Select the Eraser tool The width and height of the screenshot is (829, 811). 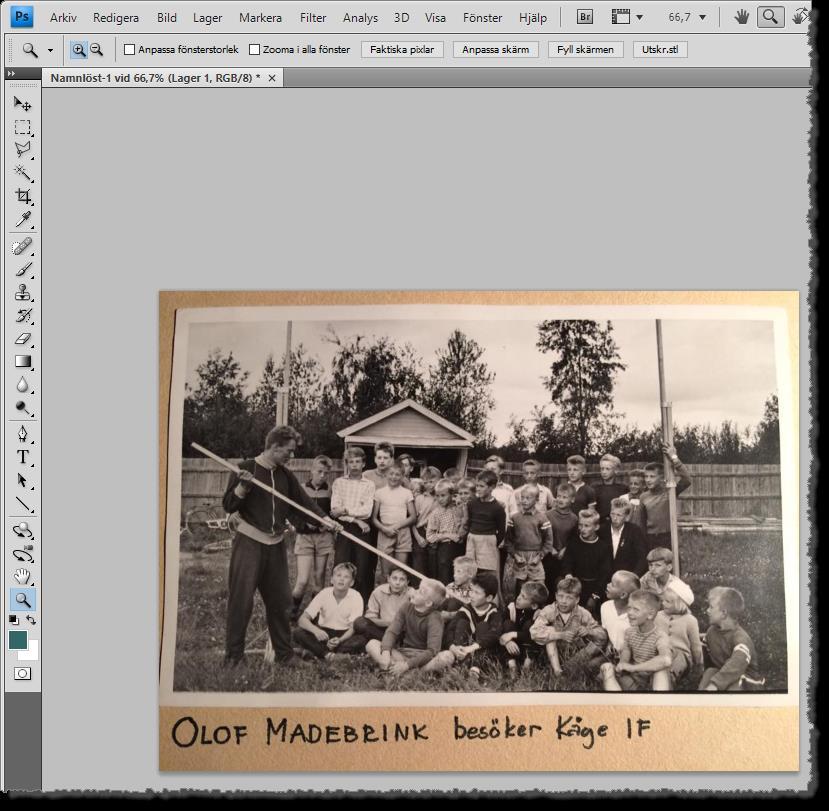pos(22,339)
